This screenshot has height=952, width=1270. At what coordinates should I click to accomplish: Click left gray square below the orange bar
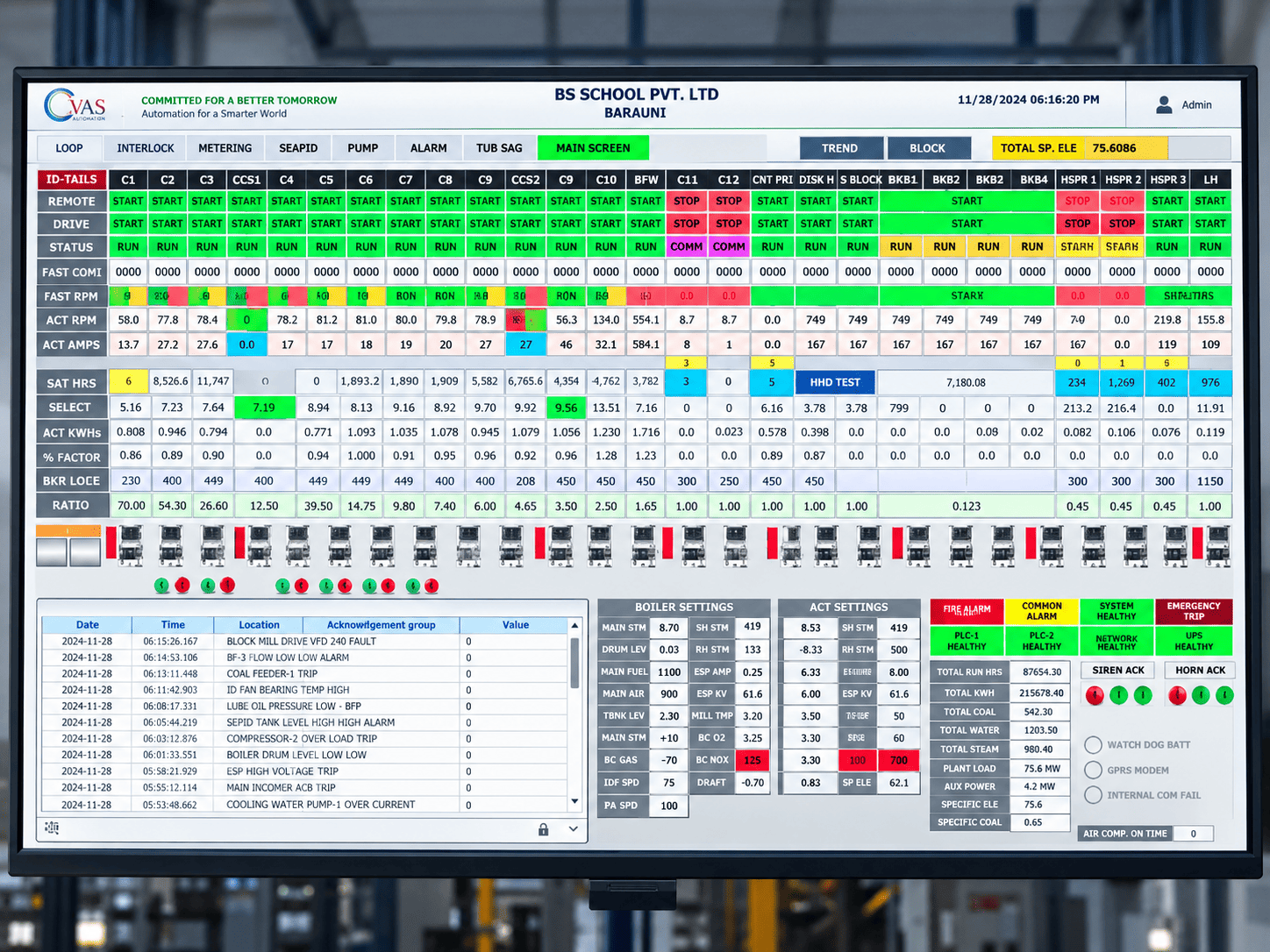click(x=52, y=552)
